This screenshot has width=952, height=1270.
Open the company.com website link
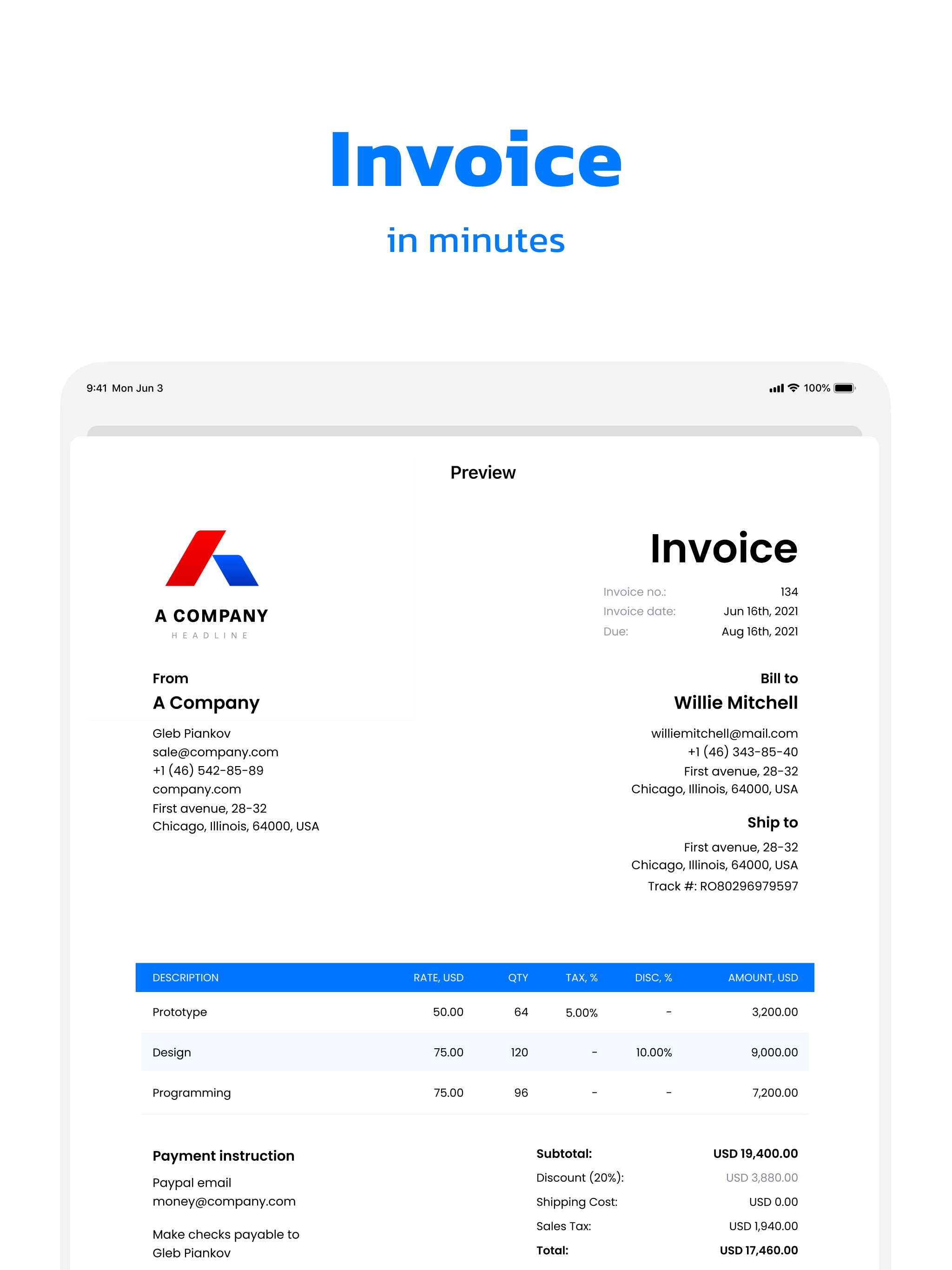point(196,789)
